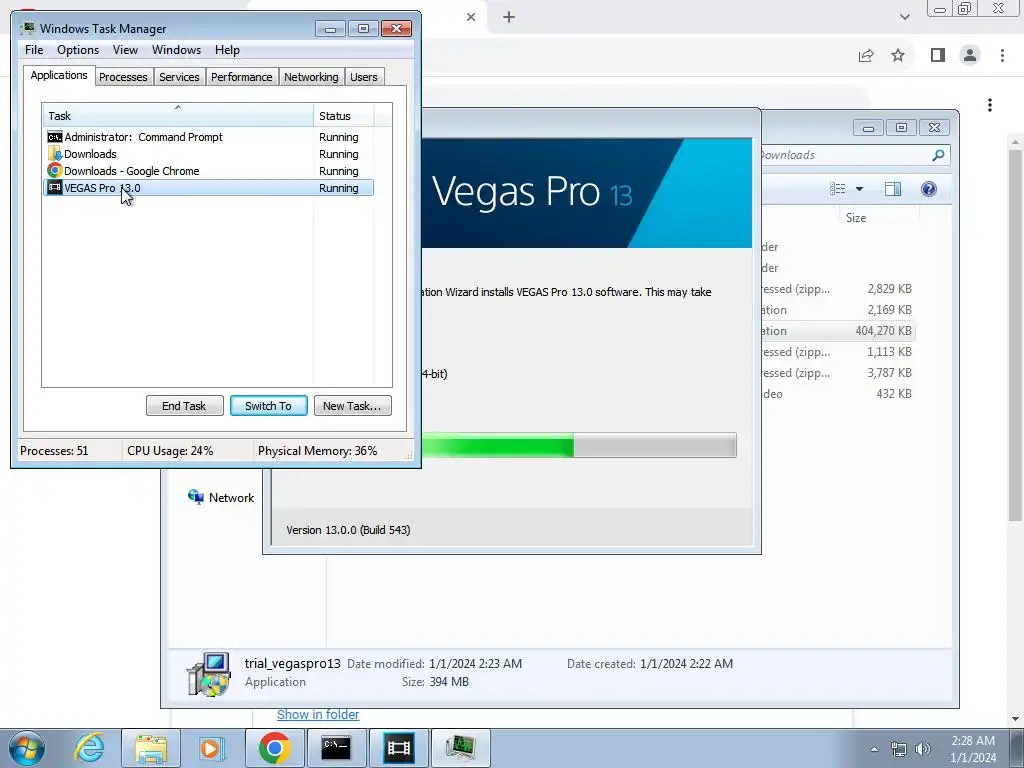Click the Vegas Pro installer progress bar
1024x768 pixels.
coord(579,445)
